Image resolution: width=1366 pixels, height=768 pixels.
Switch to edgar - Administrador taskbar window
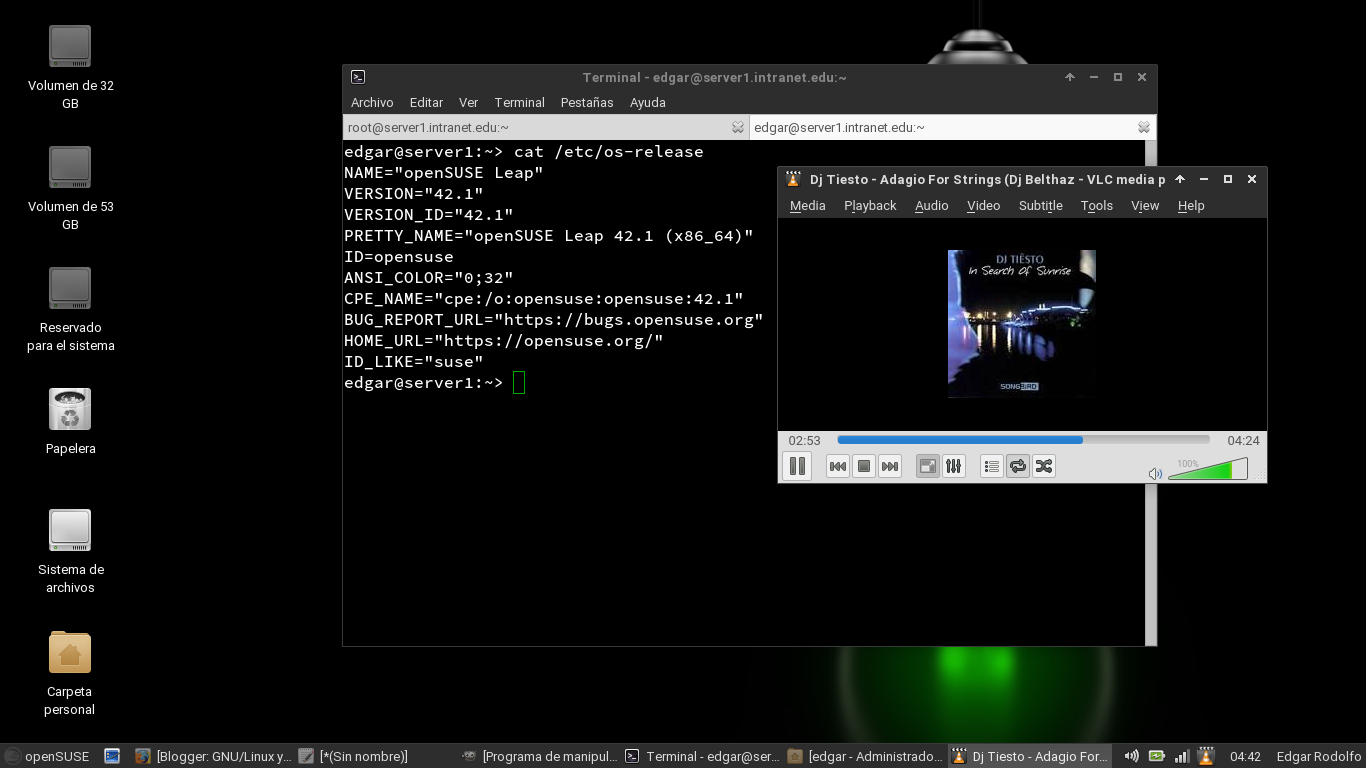pos(865,757)
